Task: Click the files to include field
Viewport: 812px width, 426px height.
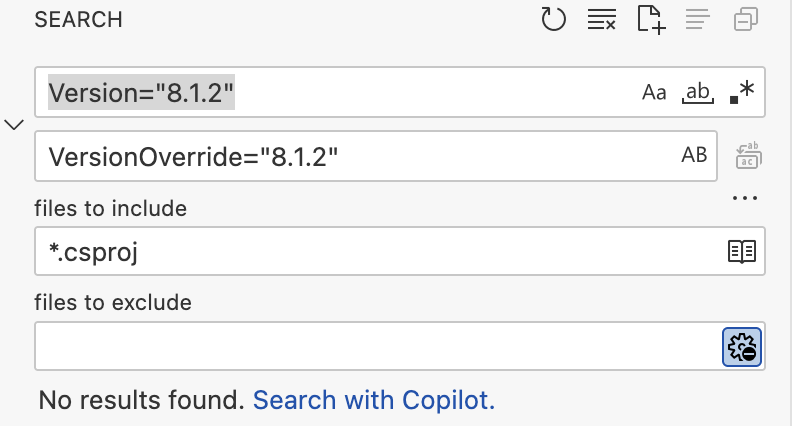Action: coord(380,252)
